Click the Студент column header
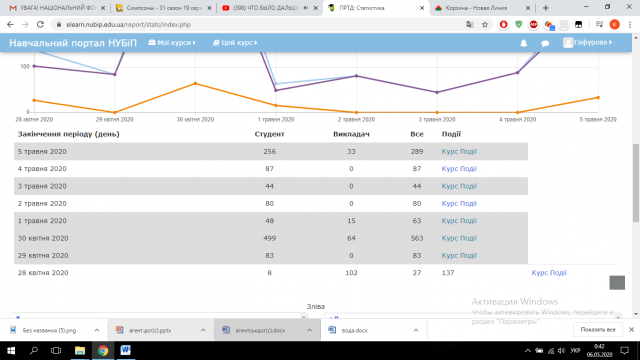The image size is (640, 360). (269, 134)
